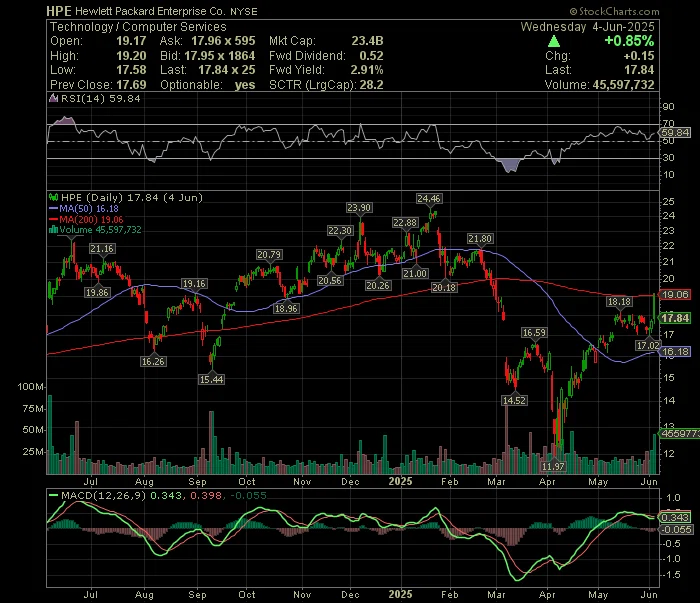Click the Technology / Computer Services sector text
Screen dimensions: 700x603
138,27
